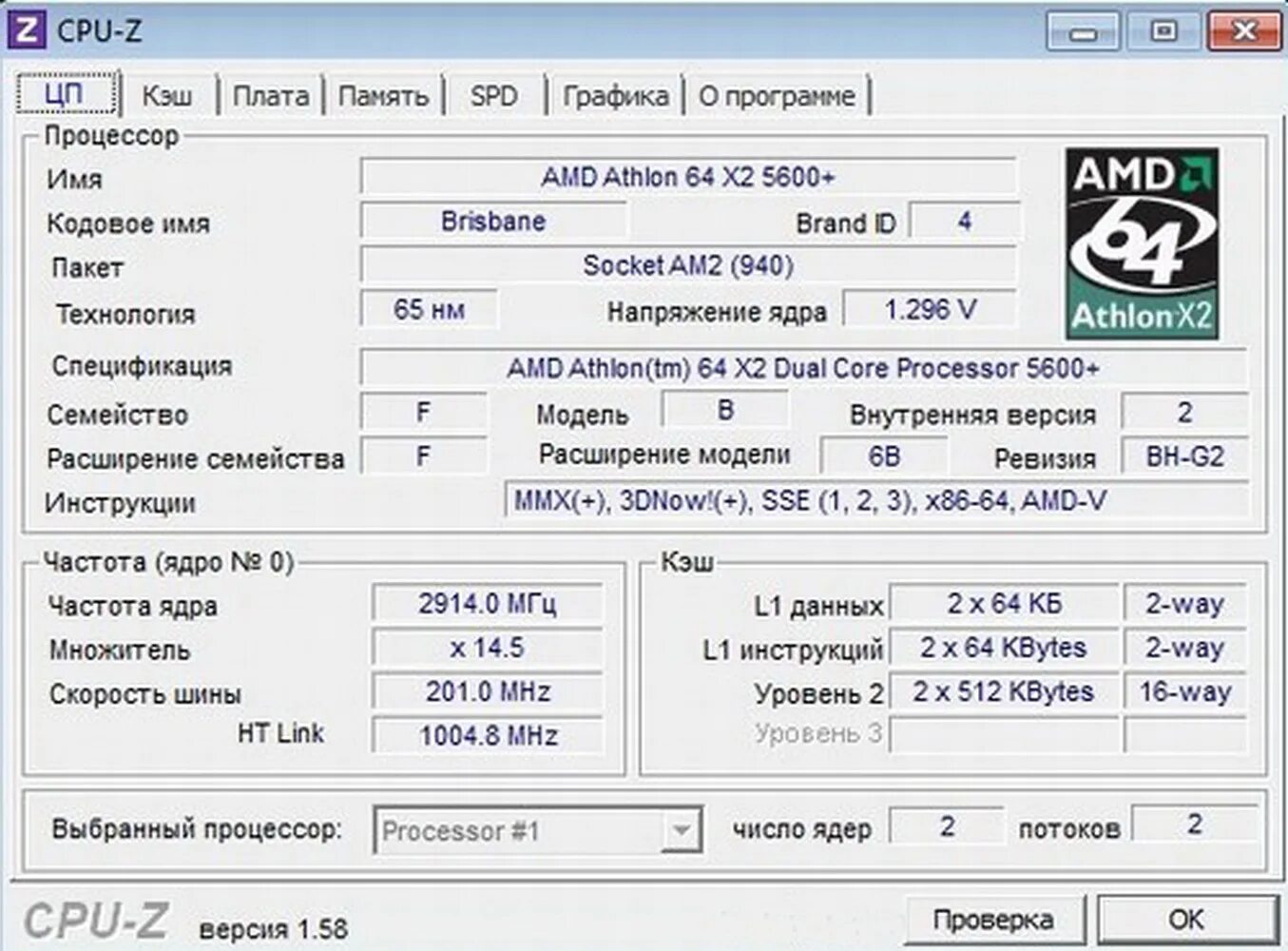Click the AMD Athlon 64 X2 logo image

(x=1142, y=243)
